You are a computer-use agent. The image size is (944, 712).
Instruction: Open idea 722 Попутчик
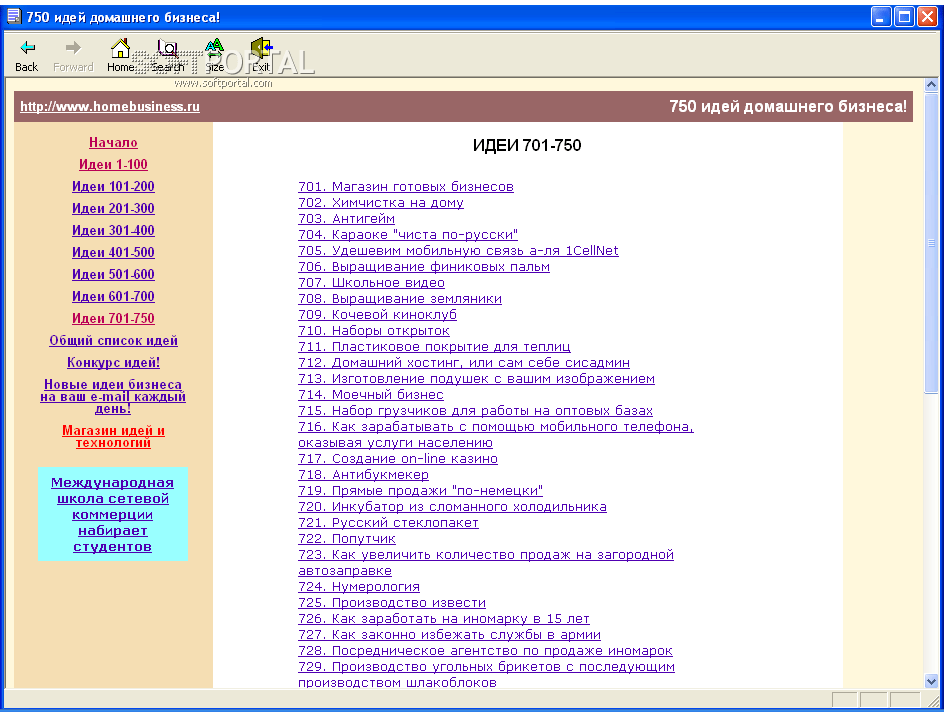pyautogui.click(x=347, y=539)
